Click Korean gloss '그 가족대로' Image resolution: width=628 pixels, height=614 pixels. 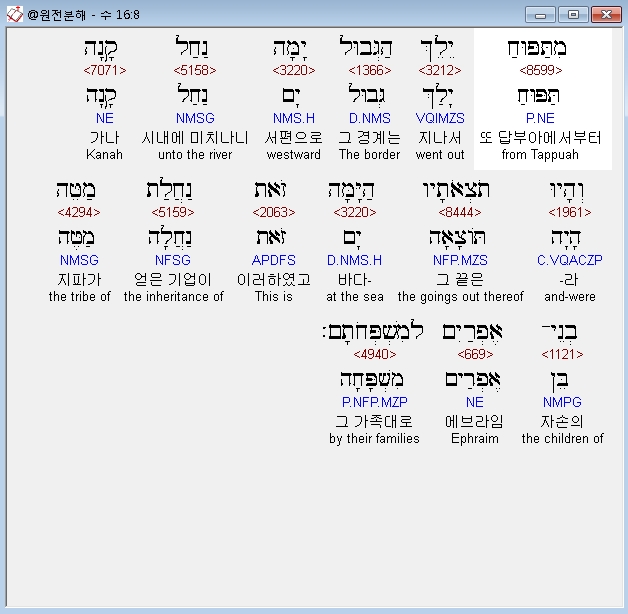tap(374, 421)
